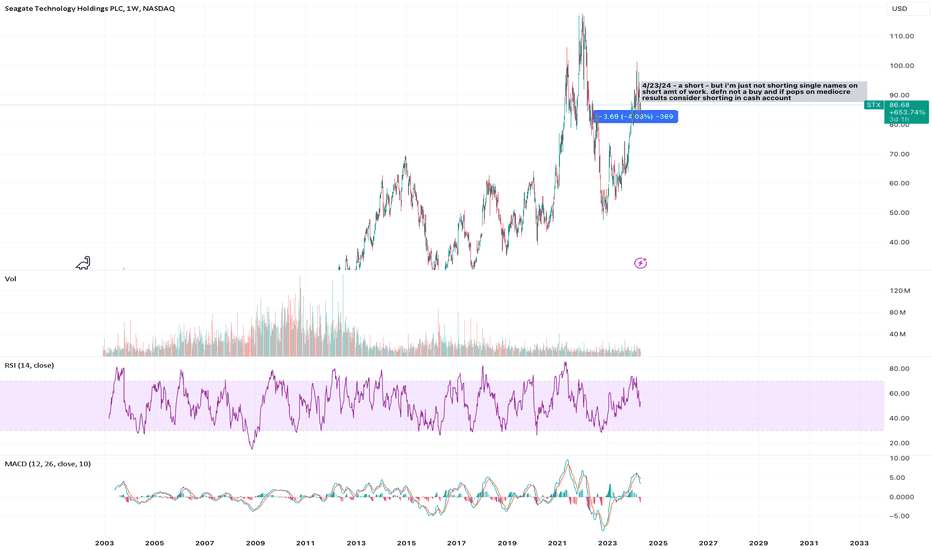The width and height of the screenshot is (932, 550).
Task: Select the 4/23/24 short note annotation
Action: pyautogui.click(x=753, y=92)
